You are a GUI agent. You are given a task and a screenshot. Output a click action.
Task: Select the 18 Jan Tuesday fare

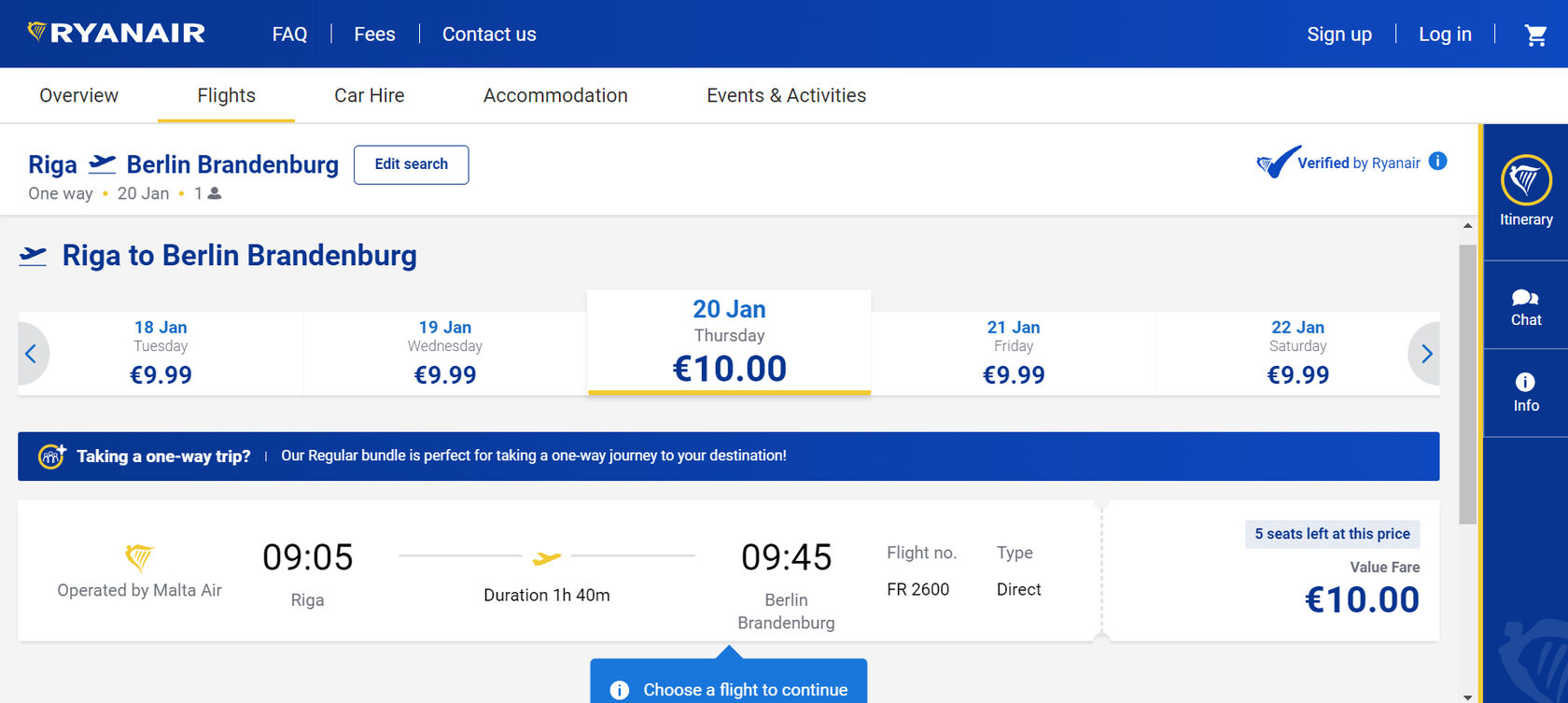[x=161, y=353]
